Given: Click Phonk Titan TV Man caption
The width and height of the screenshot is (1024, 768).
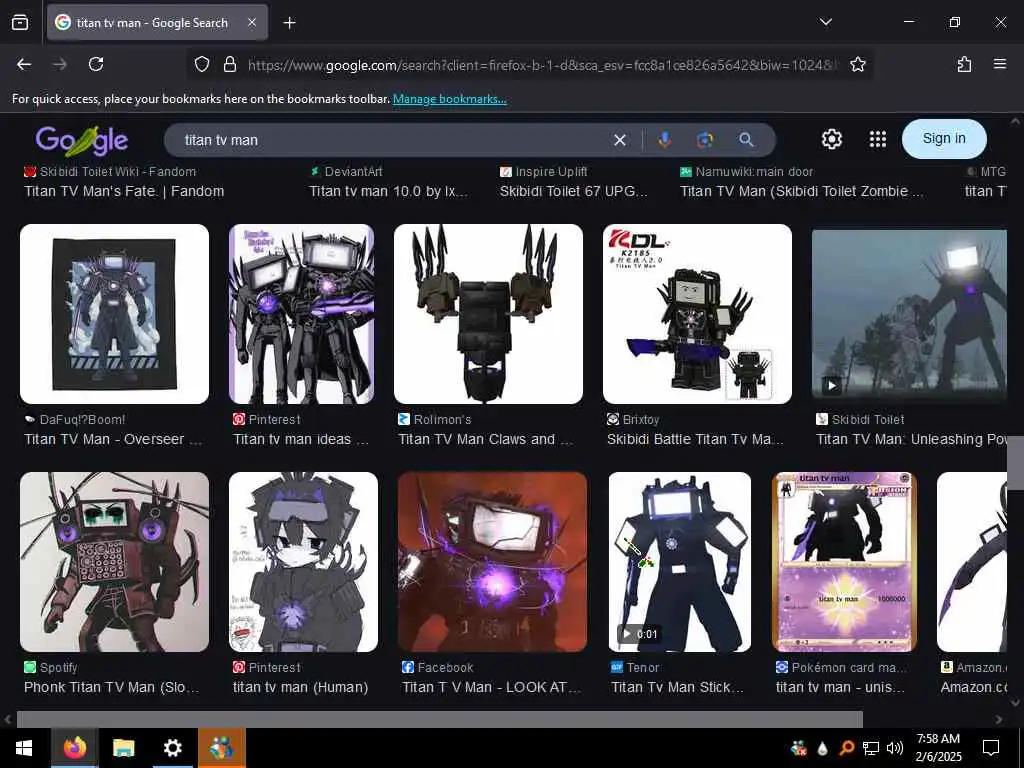Looking at the screenshot, I should point(112,688).
